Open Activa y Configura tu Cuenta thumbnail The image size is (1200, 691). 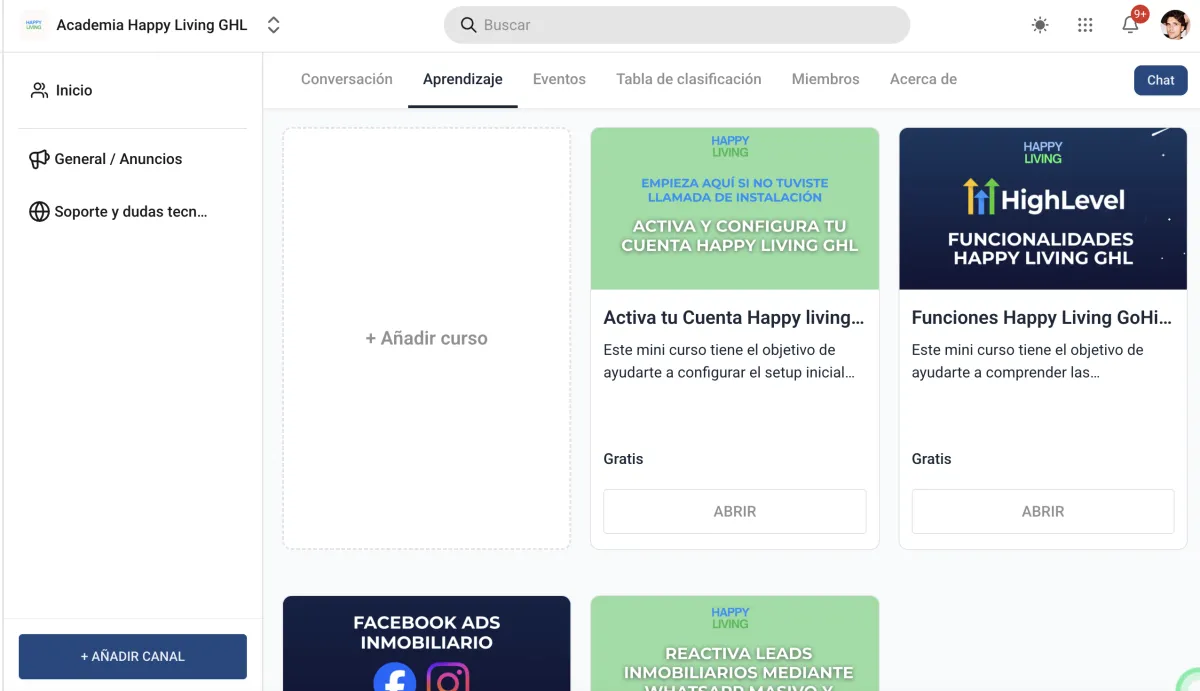click(x=735, y=209)
